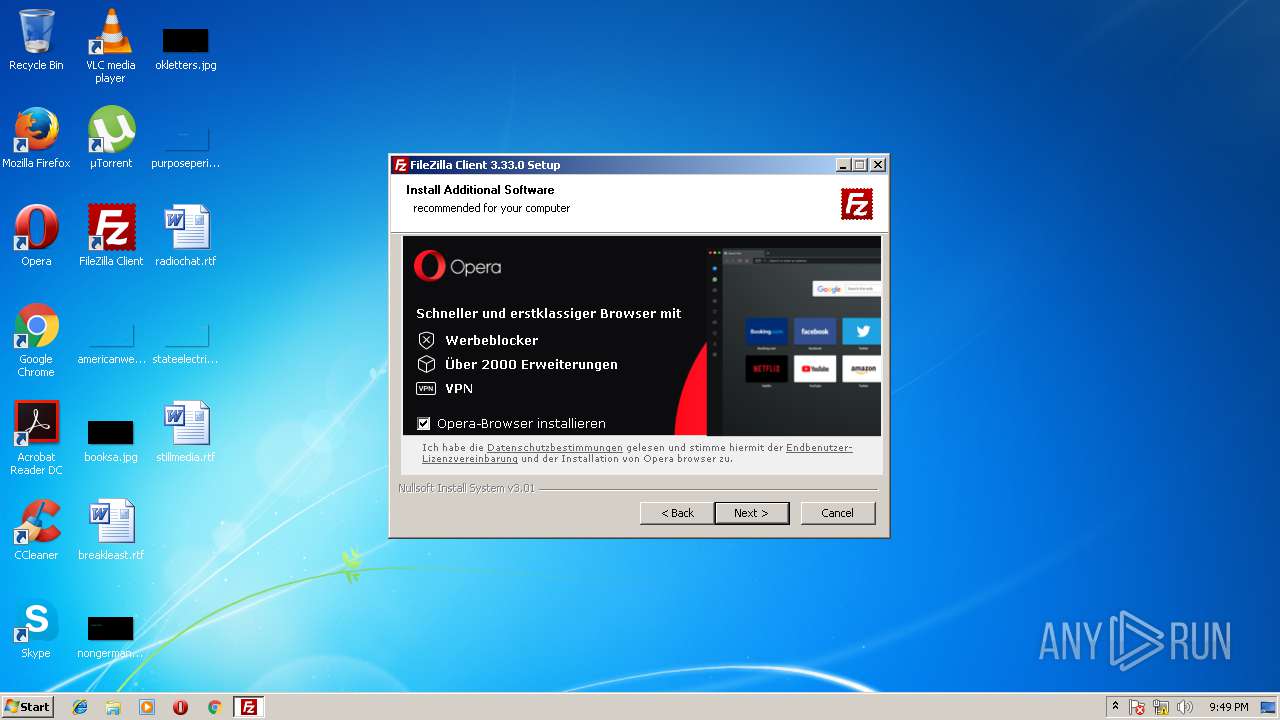Open the Datenschutzbestimmungen link
This screenshot has width=1280, height=720.
click(x=555, y=447)
